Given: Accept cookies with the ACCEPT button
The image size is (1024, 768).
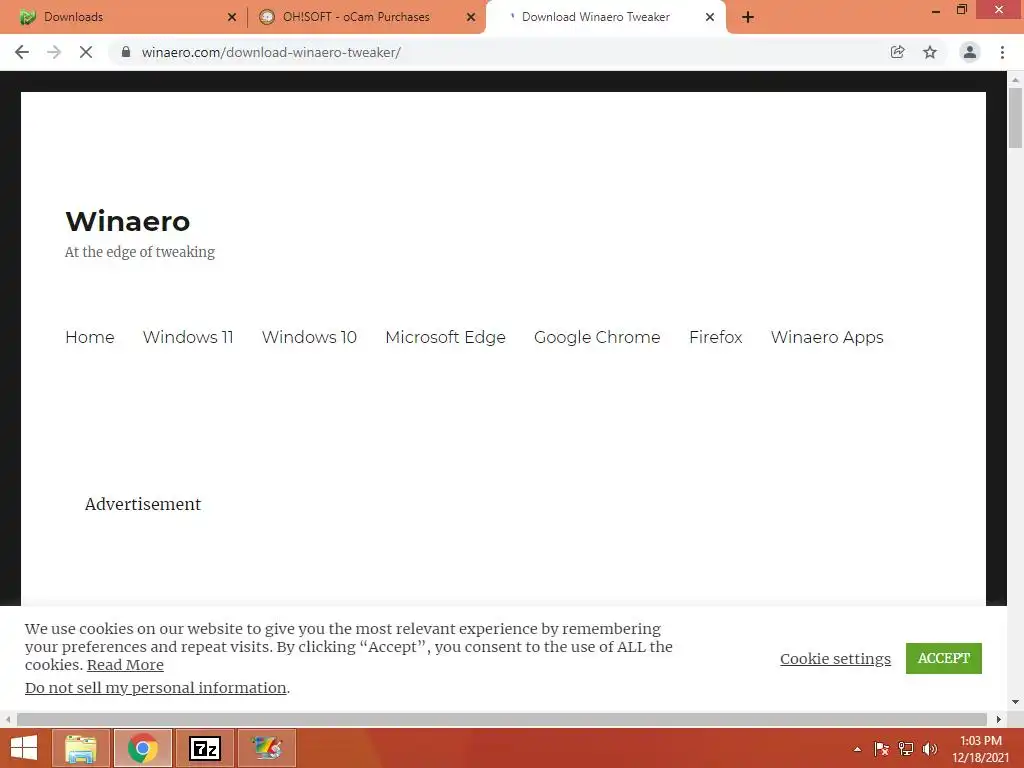Looking at the screenshot, I should click(944, 658).
